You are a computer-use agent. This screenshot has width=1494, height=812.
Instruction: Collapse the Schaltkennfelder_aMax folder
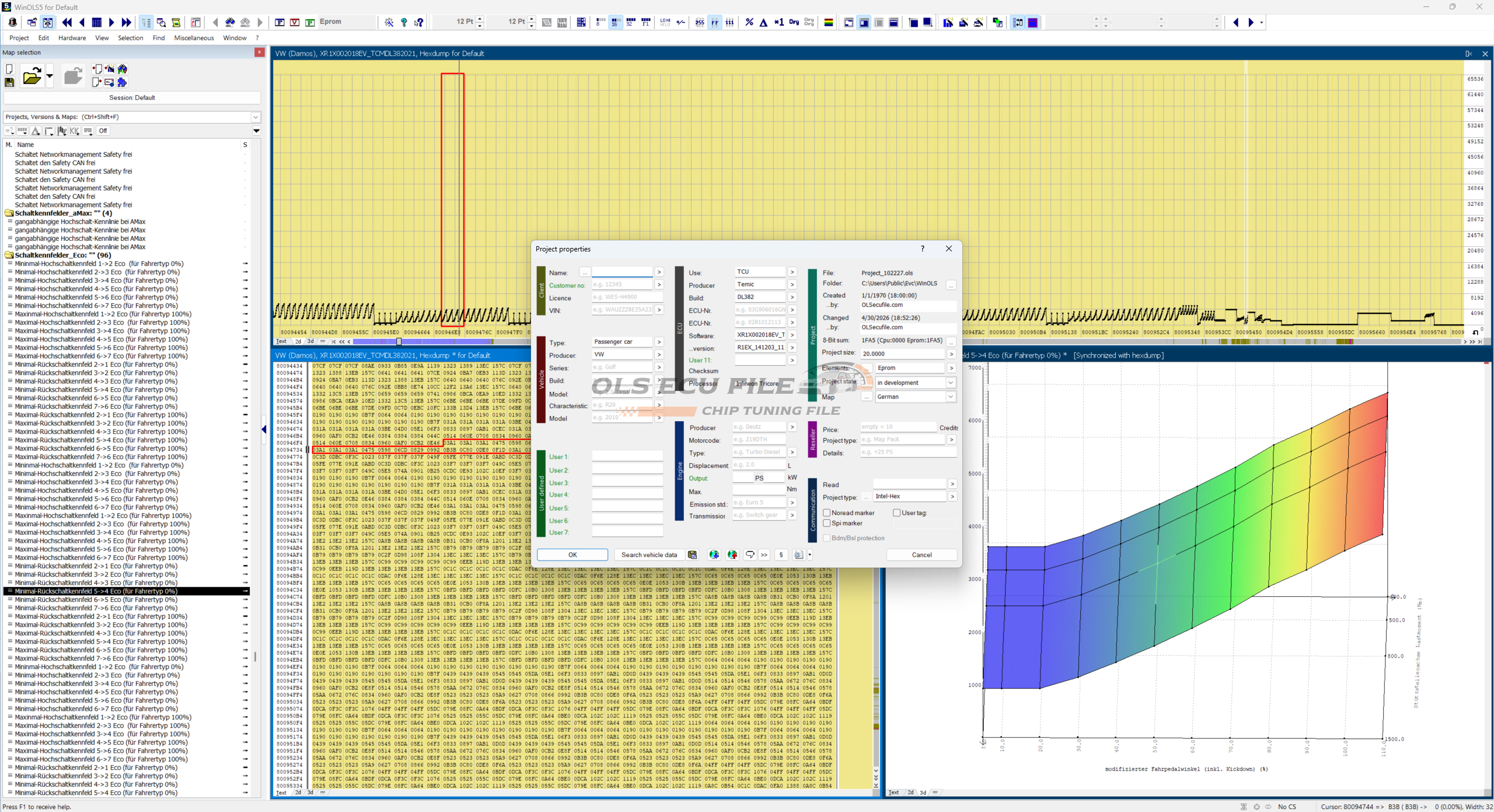9,213
